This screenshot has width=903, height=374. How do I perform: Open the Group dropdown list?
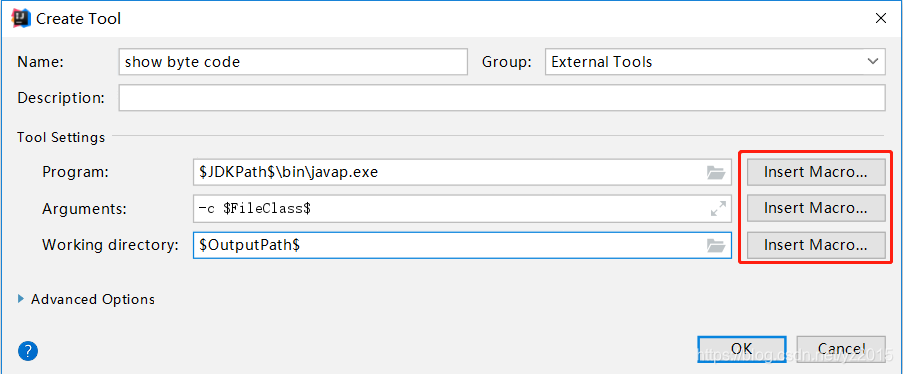pyautogui.click(x=715, y=62)
